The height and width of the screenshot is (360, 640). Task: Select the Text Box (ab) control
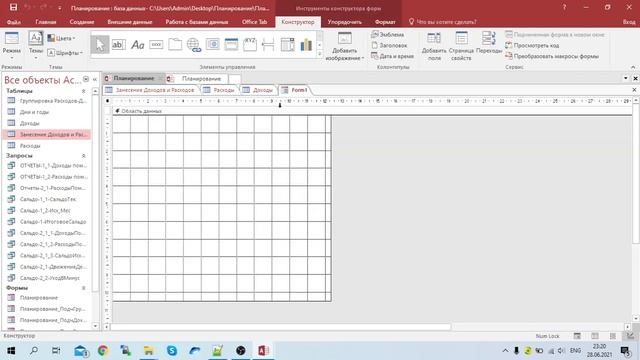(118, 44)
